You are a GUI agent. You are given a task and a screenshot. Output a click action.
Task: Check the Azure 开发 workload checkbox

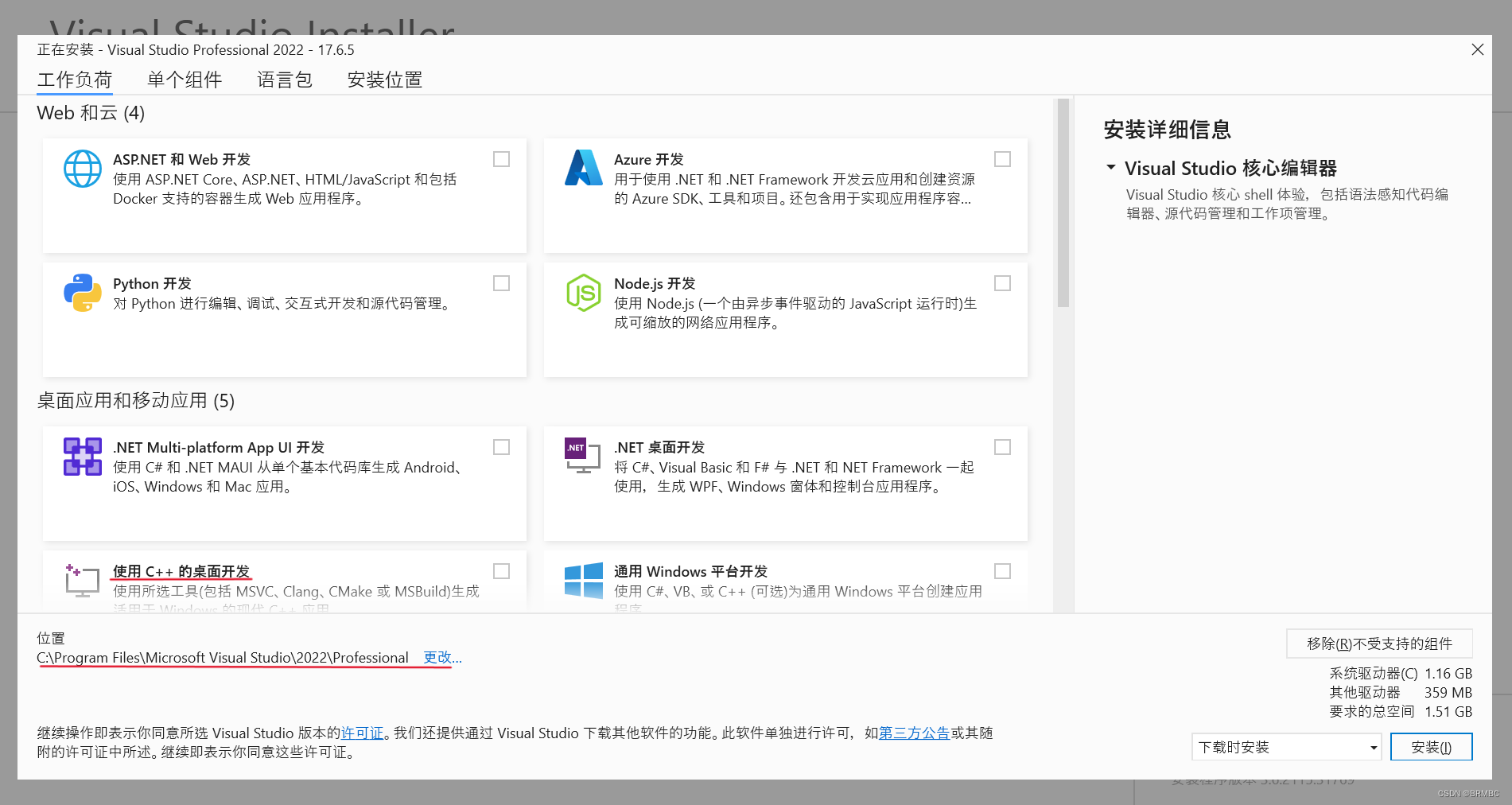[1003, 159]
